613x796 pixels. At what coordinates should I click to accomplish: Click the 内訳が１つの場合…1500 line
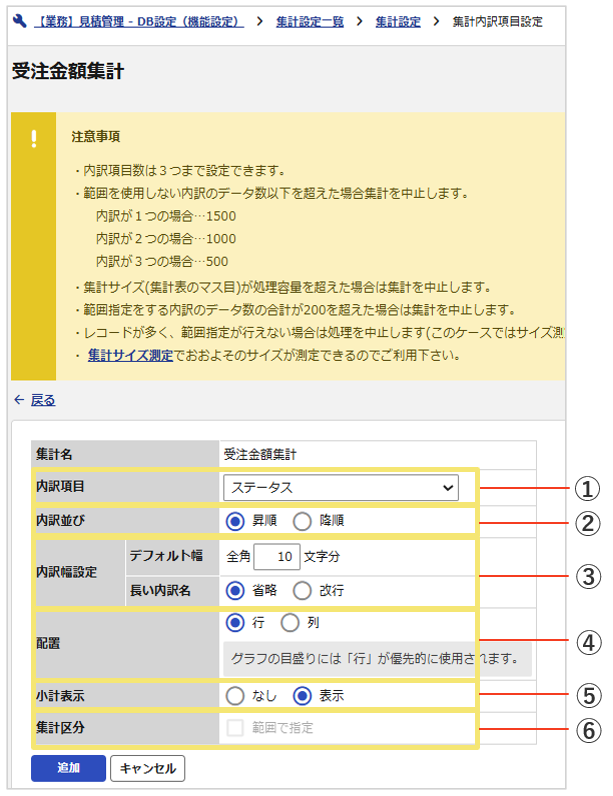coord(166,216)
